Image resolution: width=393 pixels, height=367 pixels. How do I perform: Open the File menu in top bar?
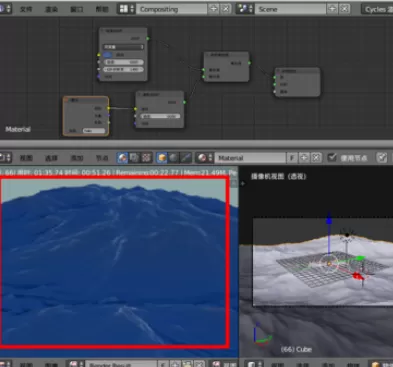(x=26, y=9)
